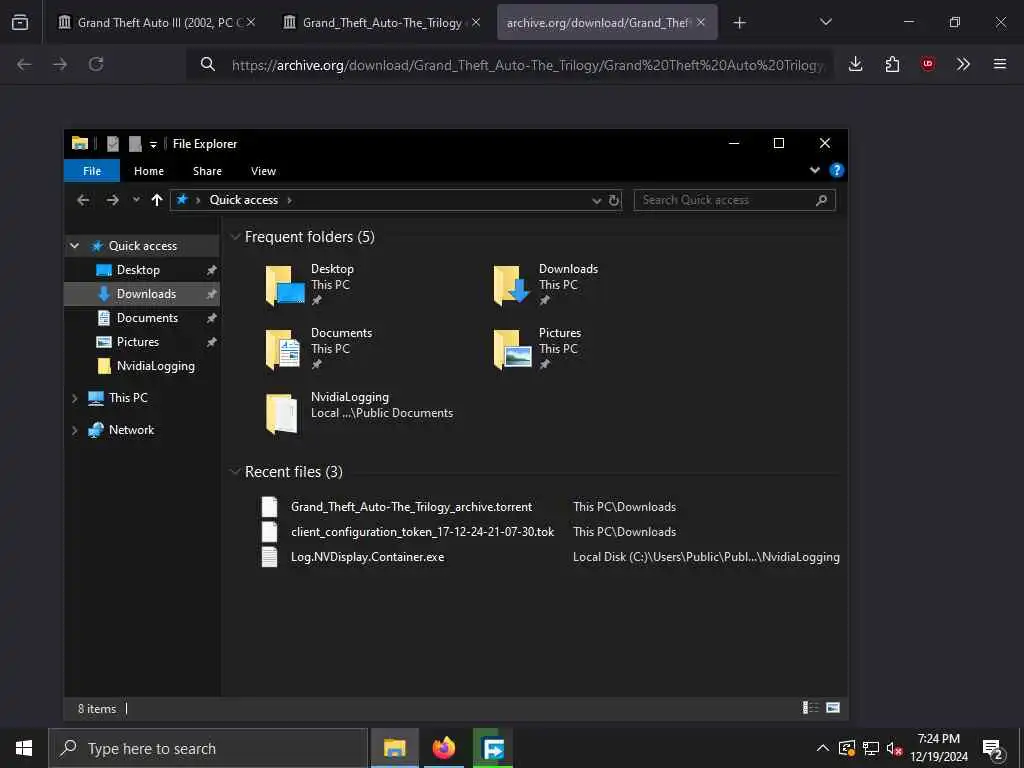This screenshot has width=1024, height=768.
Task: Open a new browser tab
Action: [x=739, y=23]
